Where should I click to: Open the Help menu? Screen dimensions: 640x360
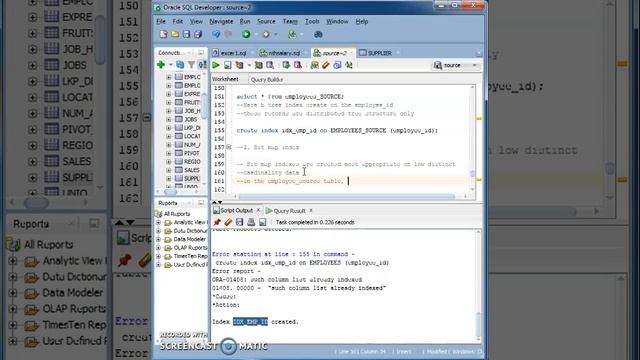pyautogui.click(x=362, y=21)
